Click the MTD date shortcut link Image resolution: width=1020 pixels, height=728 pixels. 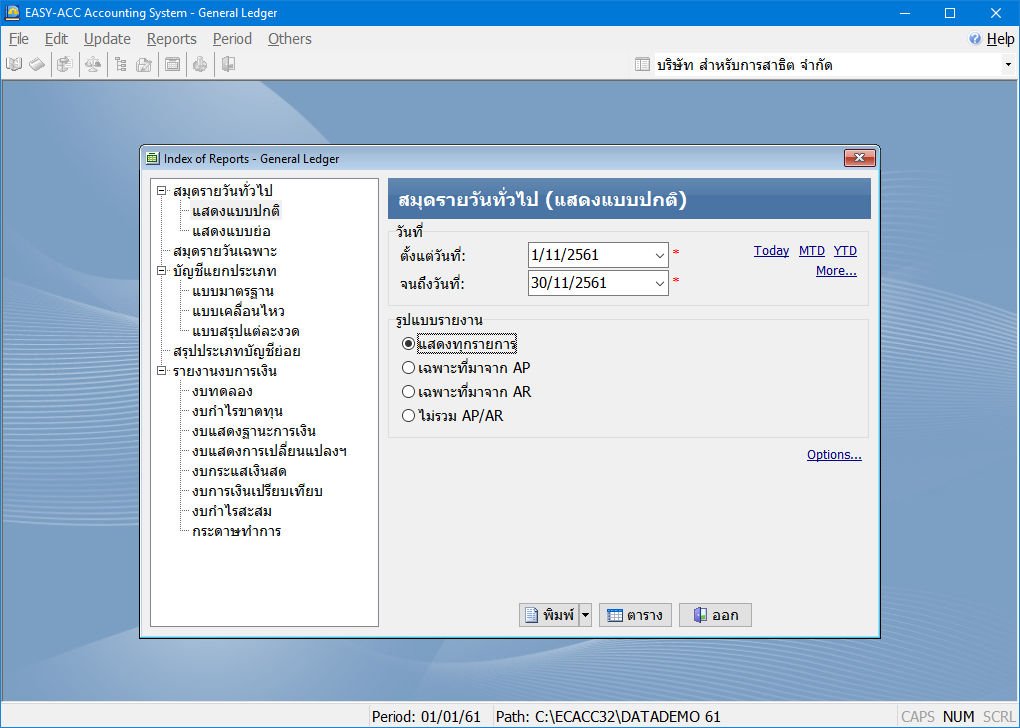click(x=811, y=251)
